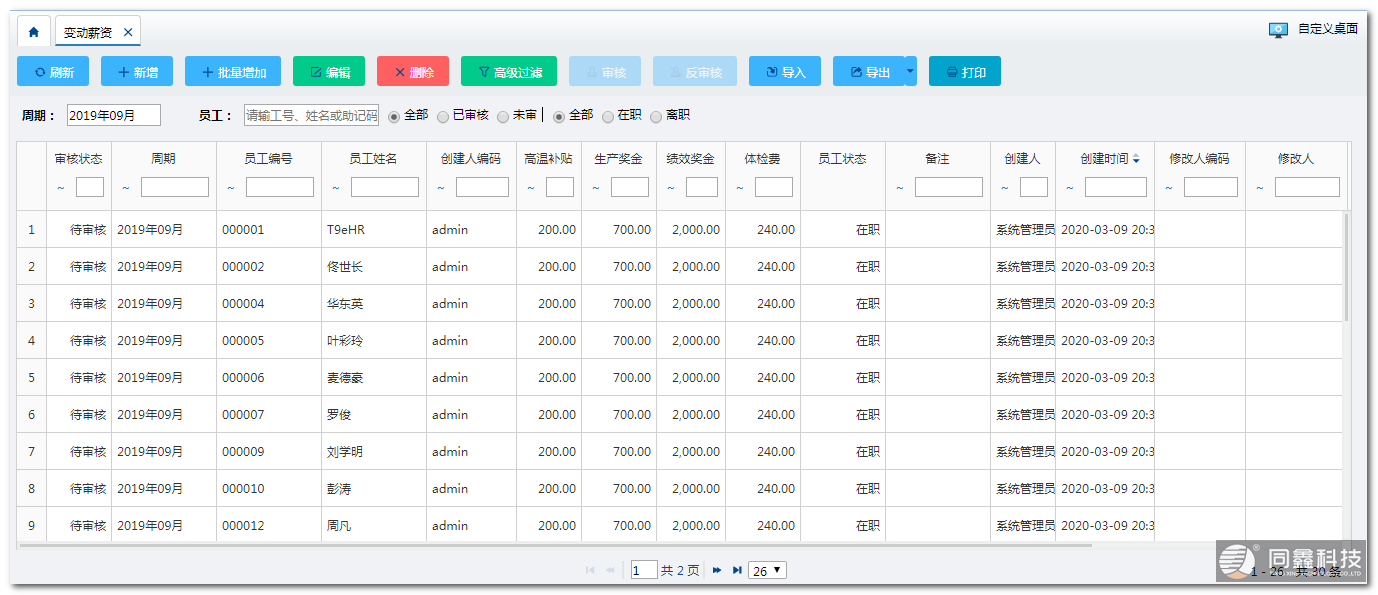
Task: Click the 导入 import button
Action: [x=785, y=72]
